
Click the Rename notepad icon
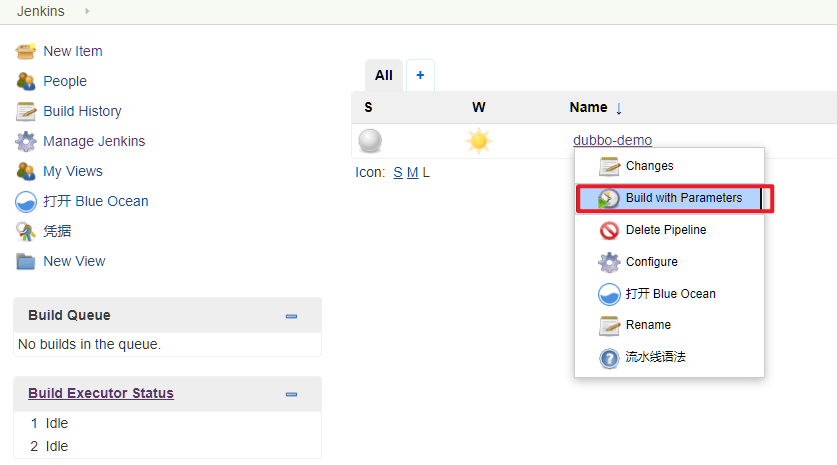pyautogui.click(x=609, y=325)
